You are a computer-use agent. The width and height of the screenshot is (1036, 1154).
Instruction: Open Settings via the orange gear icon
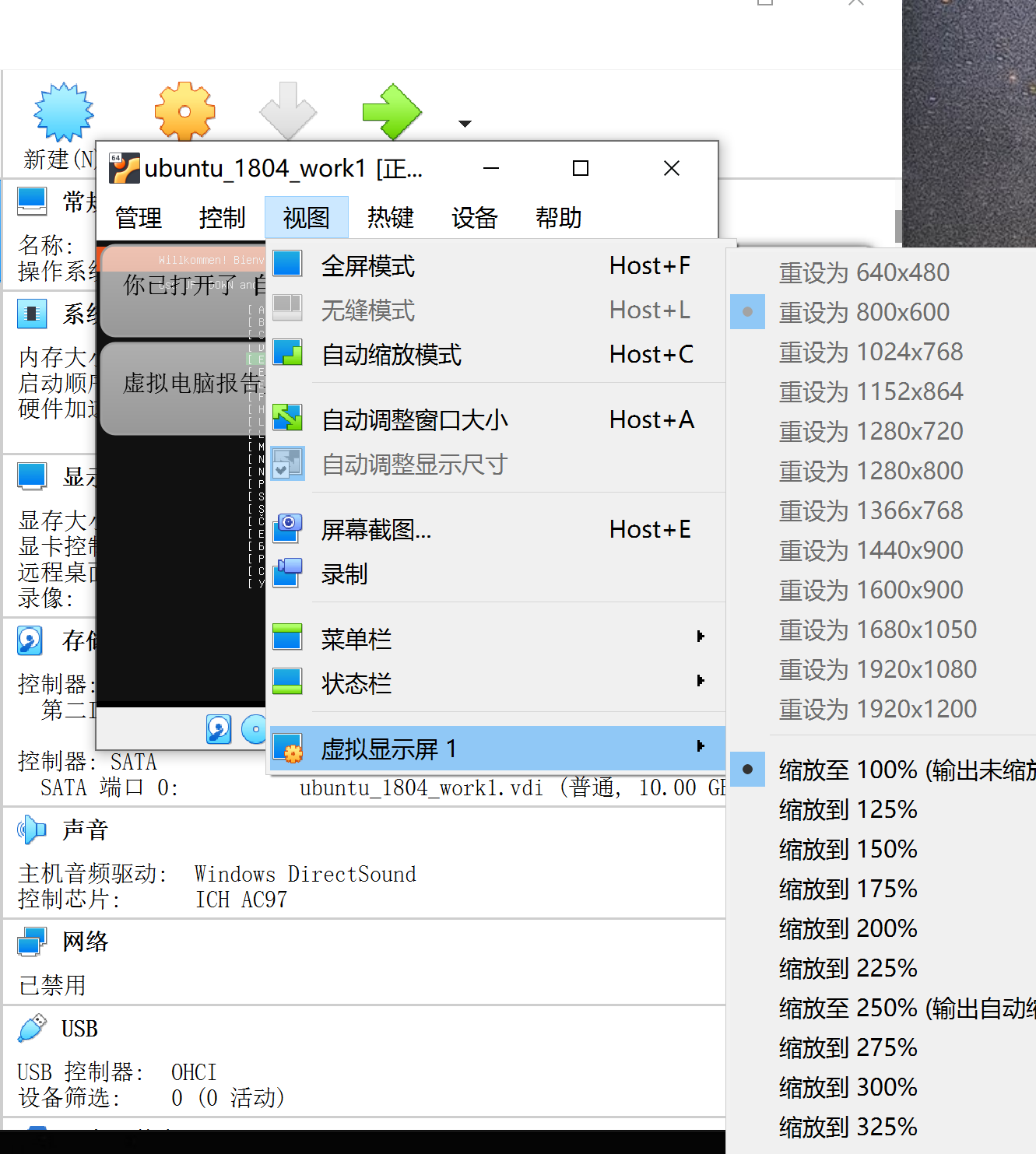click(x=184, y=112)
